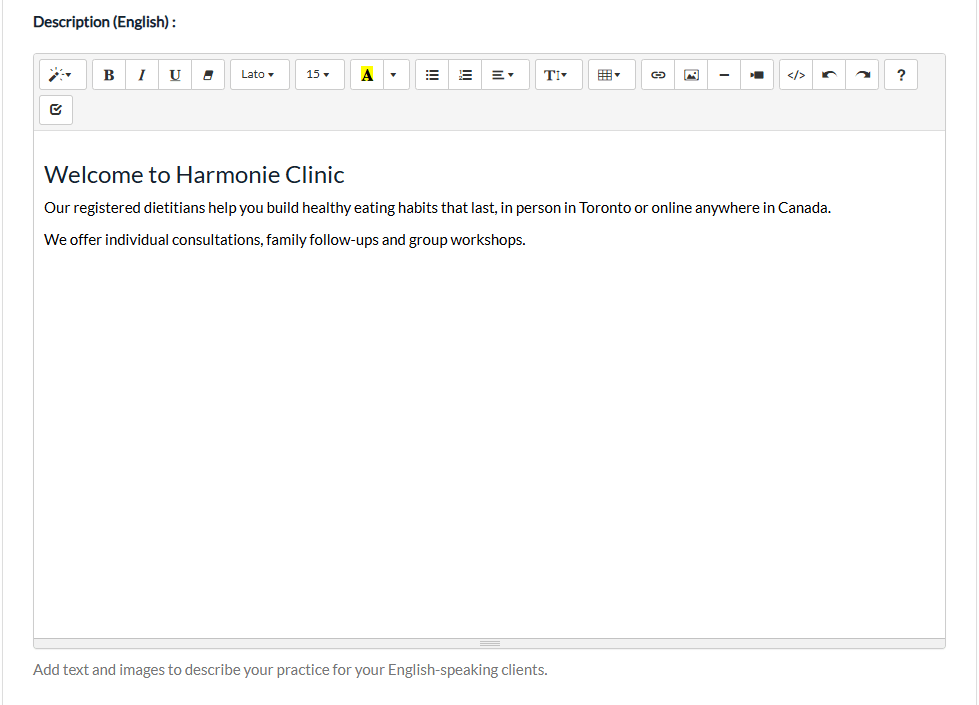Click the helper text about English-speaking clients
This screenshot has width=979, height=705.
(290, 670)
